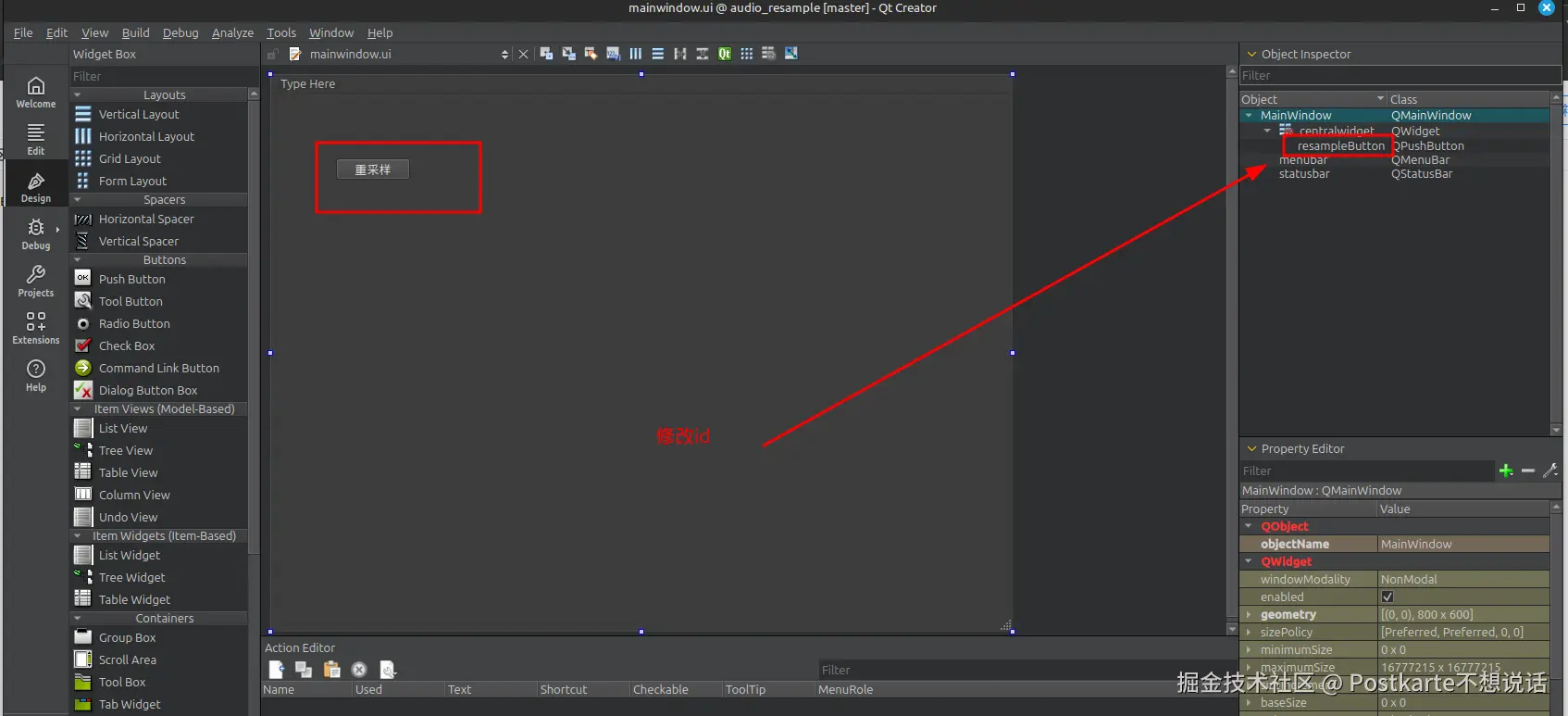Viewport: 1568px width, 716px height.
Task: Apply vertical splitter layout from the toolbar
Action: click(702, 54)
